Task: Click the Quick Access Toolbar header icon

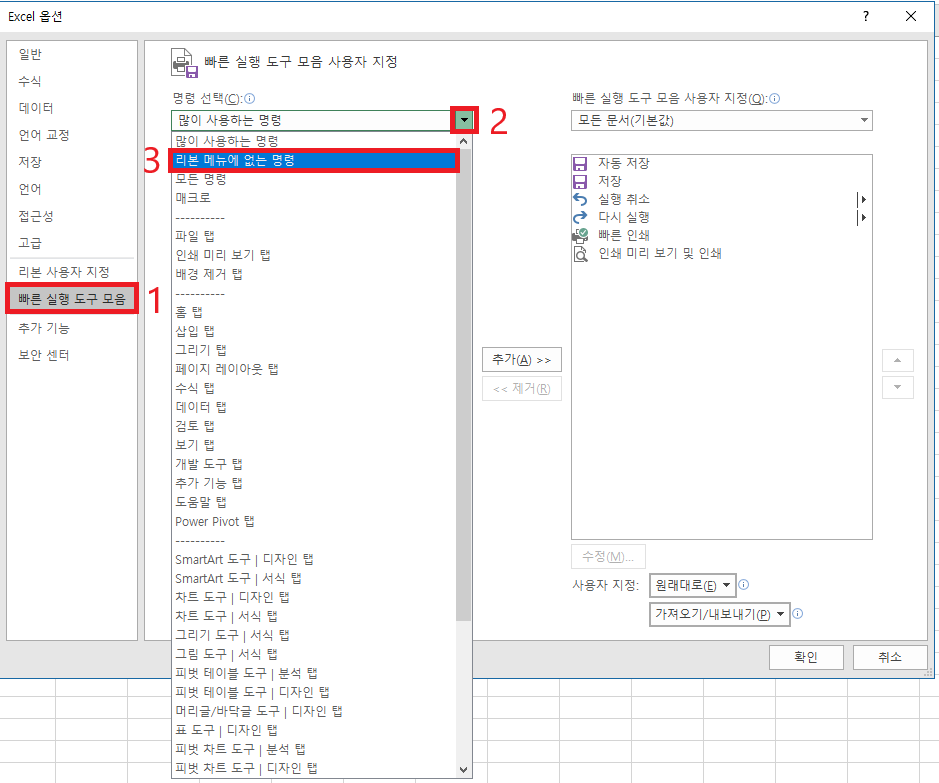Action: tap(184, 63)
